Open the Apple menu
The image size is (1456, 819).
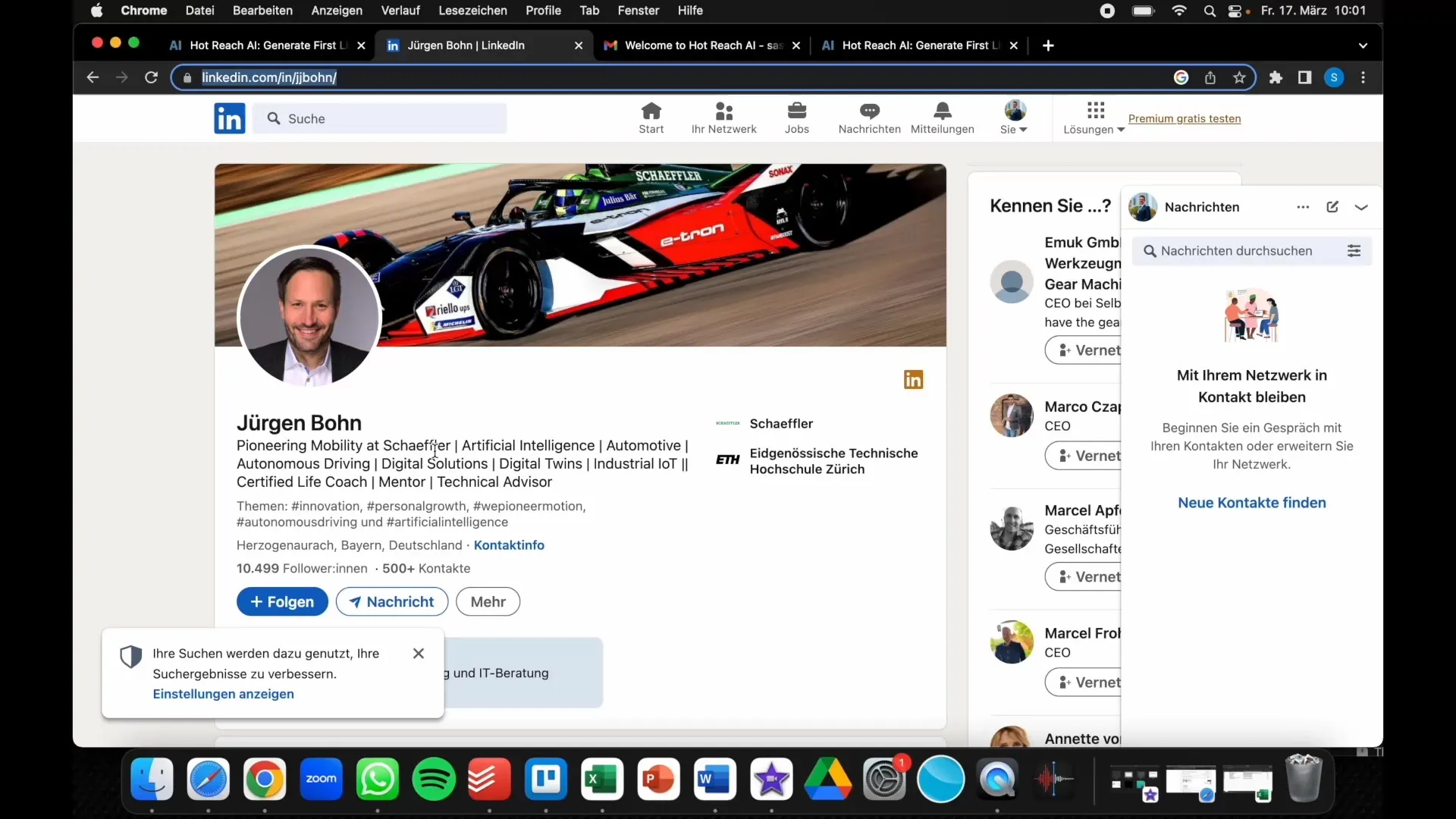pos(96,11)
